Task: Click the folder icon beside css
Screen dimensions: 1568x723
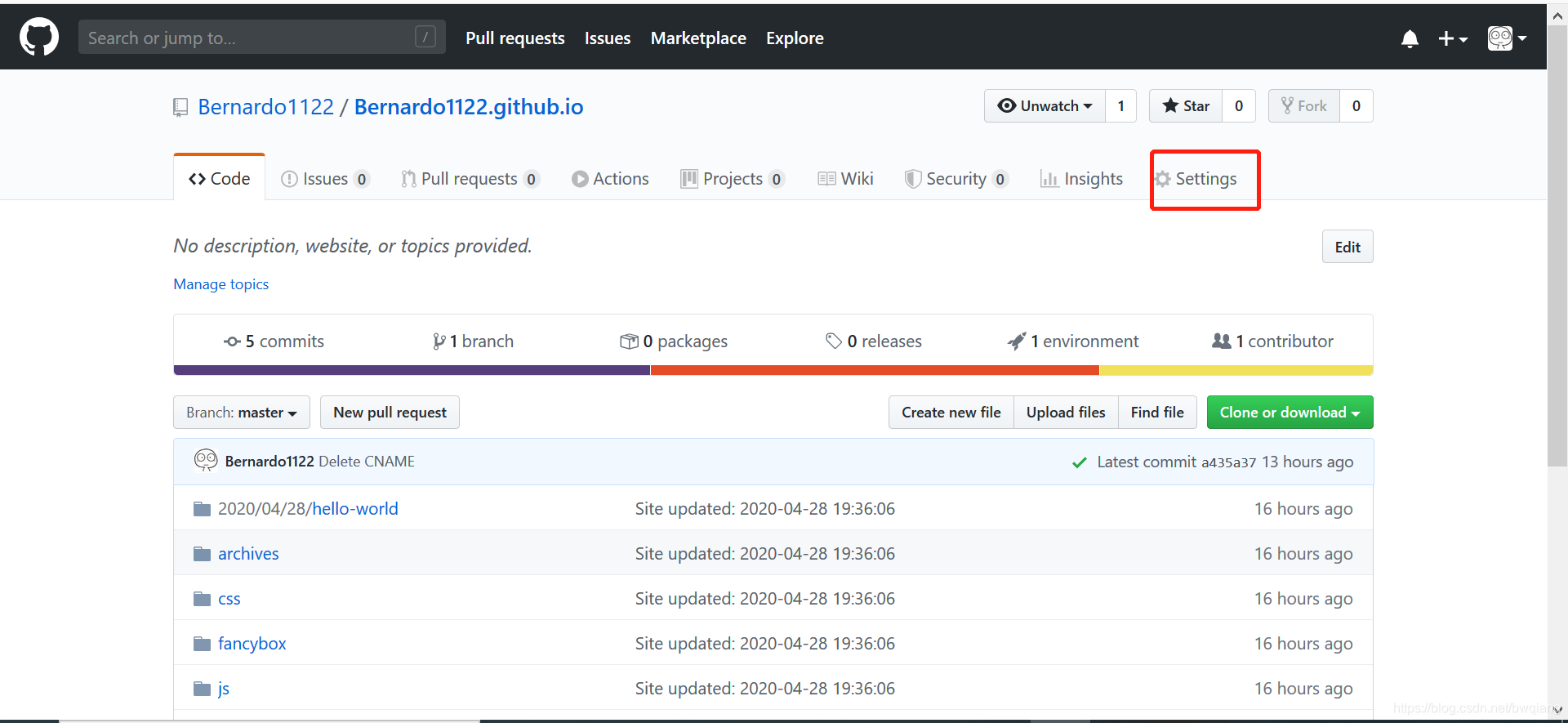Action: pos(202,599)
